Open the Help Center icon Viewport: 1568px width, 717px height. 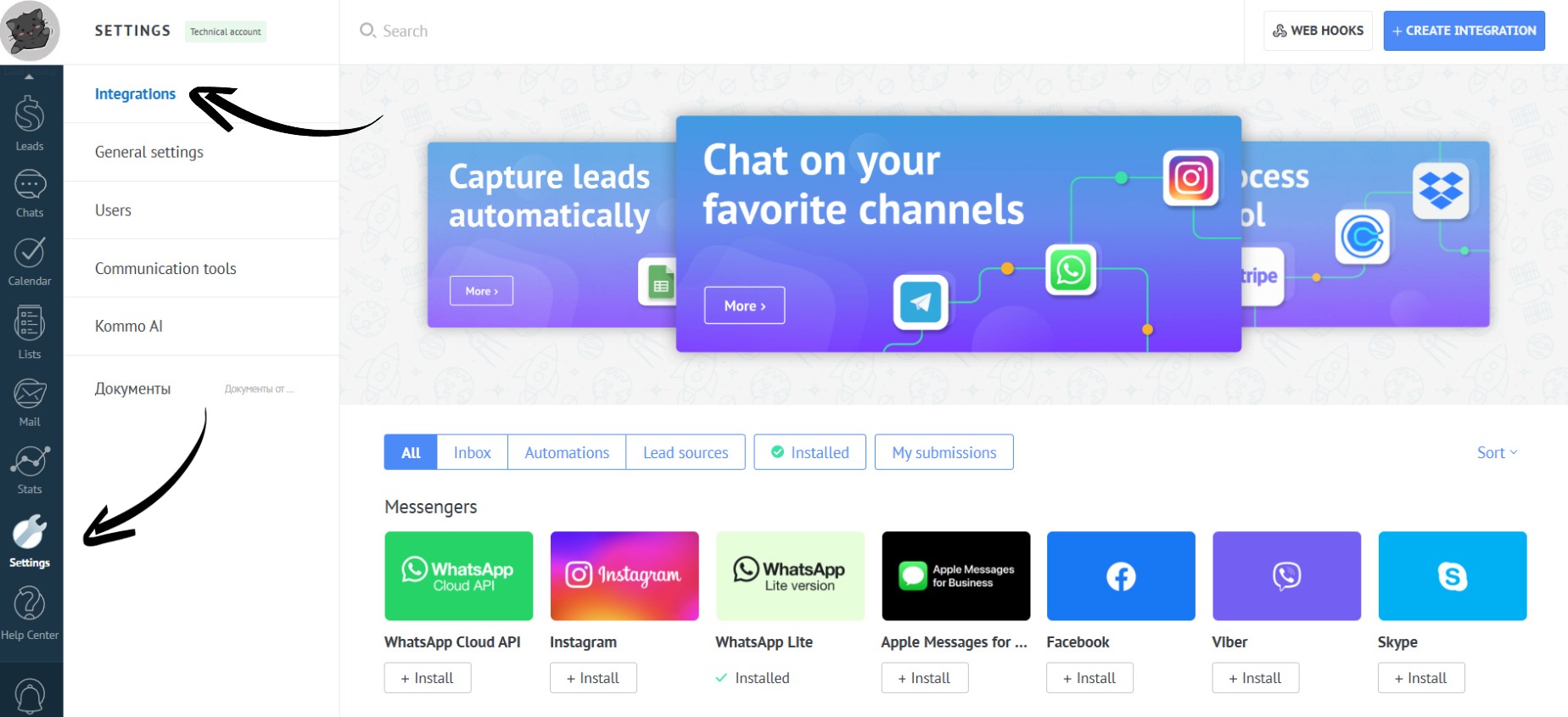tap(30, 613)
